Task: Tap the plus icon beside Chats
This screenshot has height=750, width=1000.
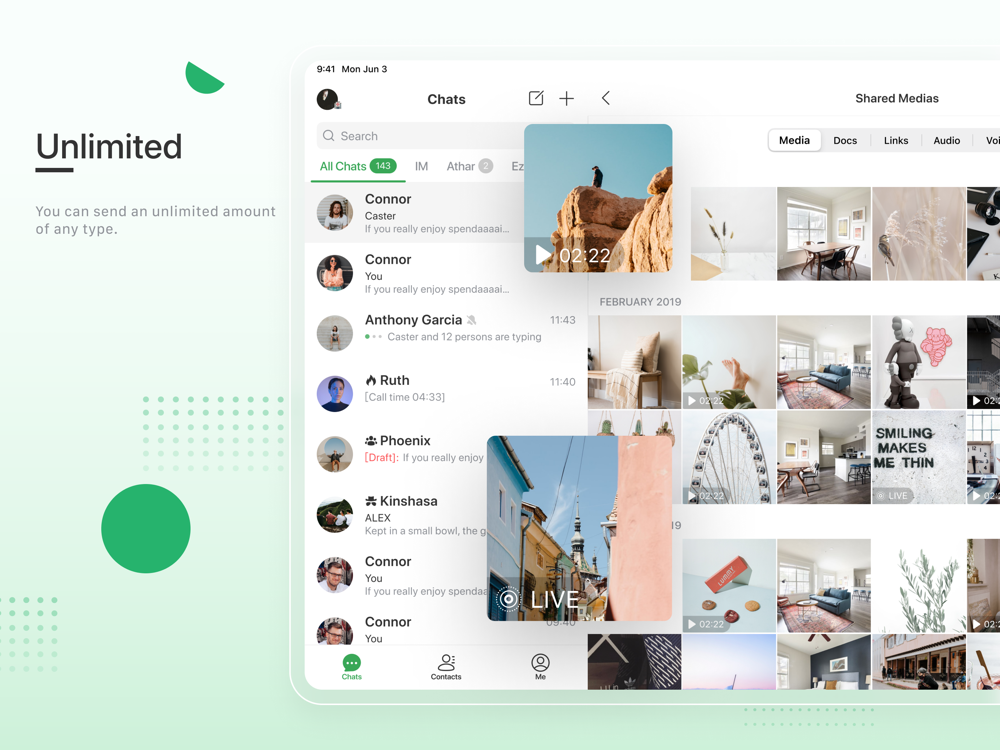Action: click(566, 98)
